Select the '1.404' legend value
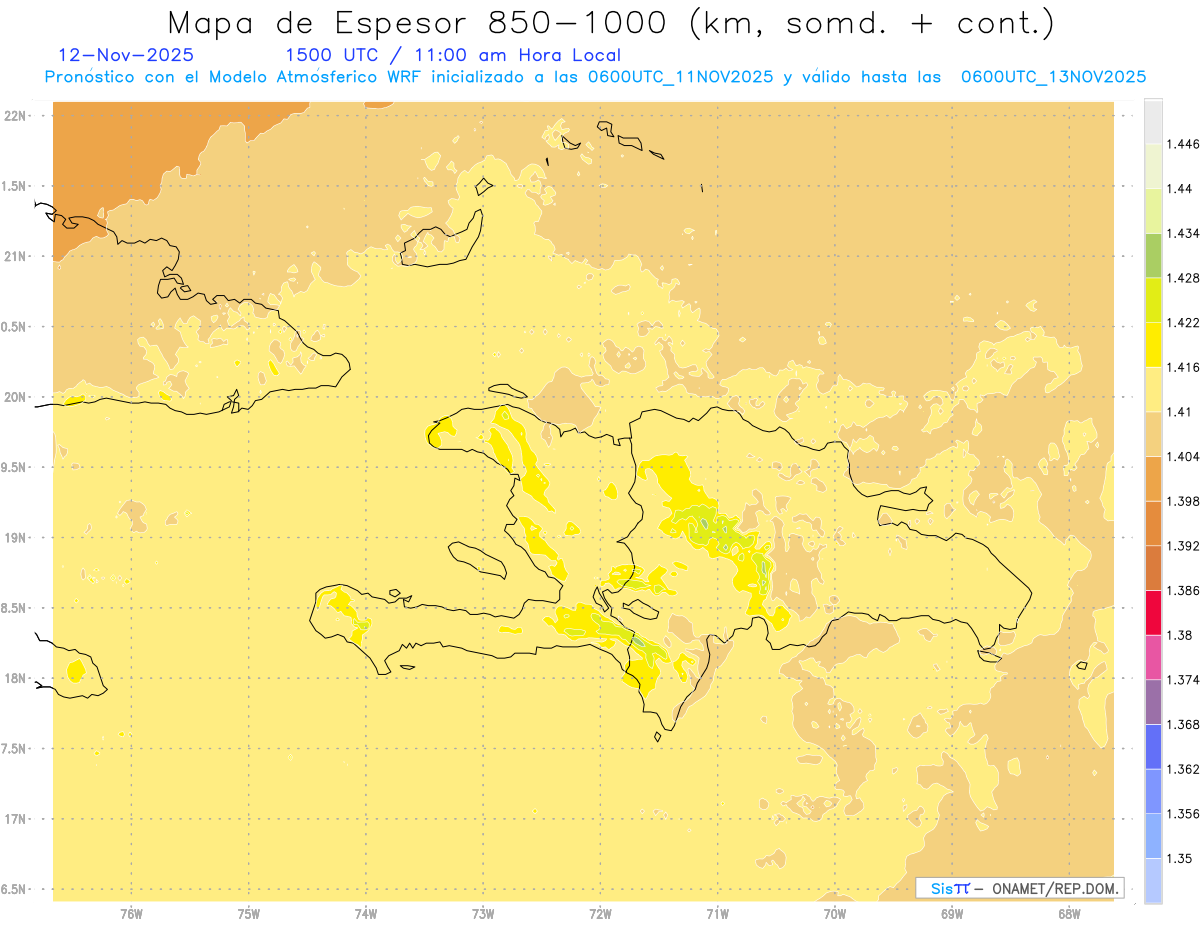1200x927 pixels. coord(1183,457)
